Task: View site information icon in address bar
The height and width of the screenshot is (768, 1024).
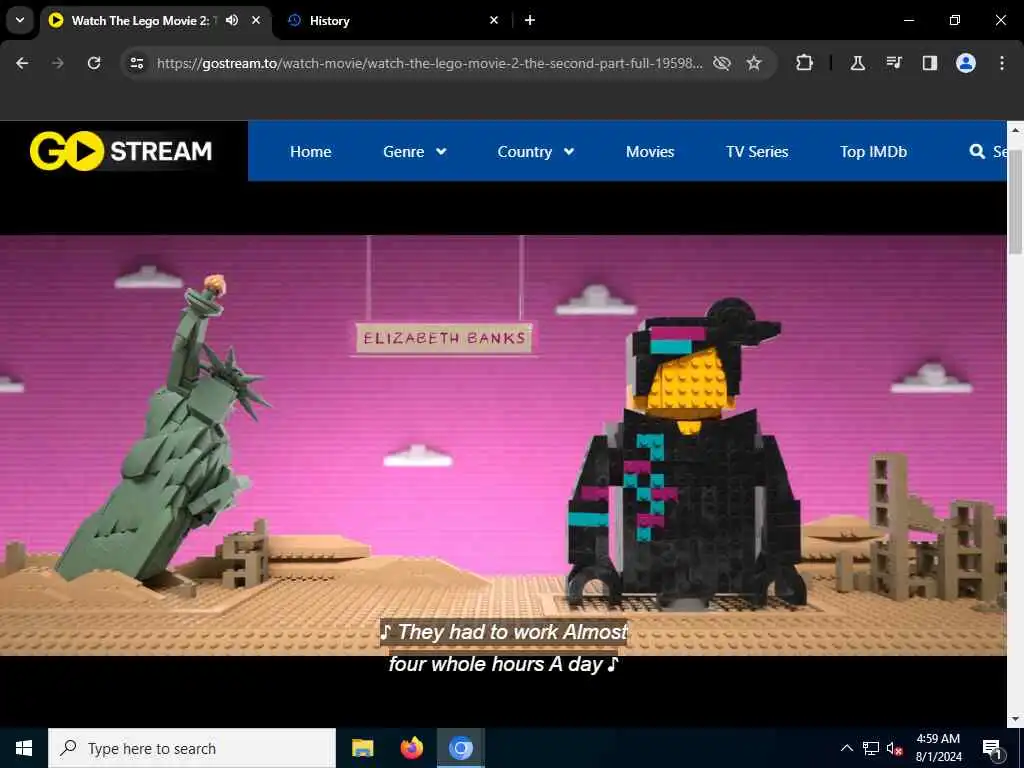Action: coord(136,63)
